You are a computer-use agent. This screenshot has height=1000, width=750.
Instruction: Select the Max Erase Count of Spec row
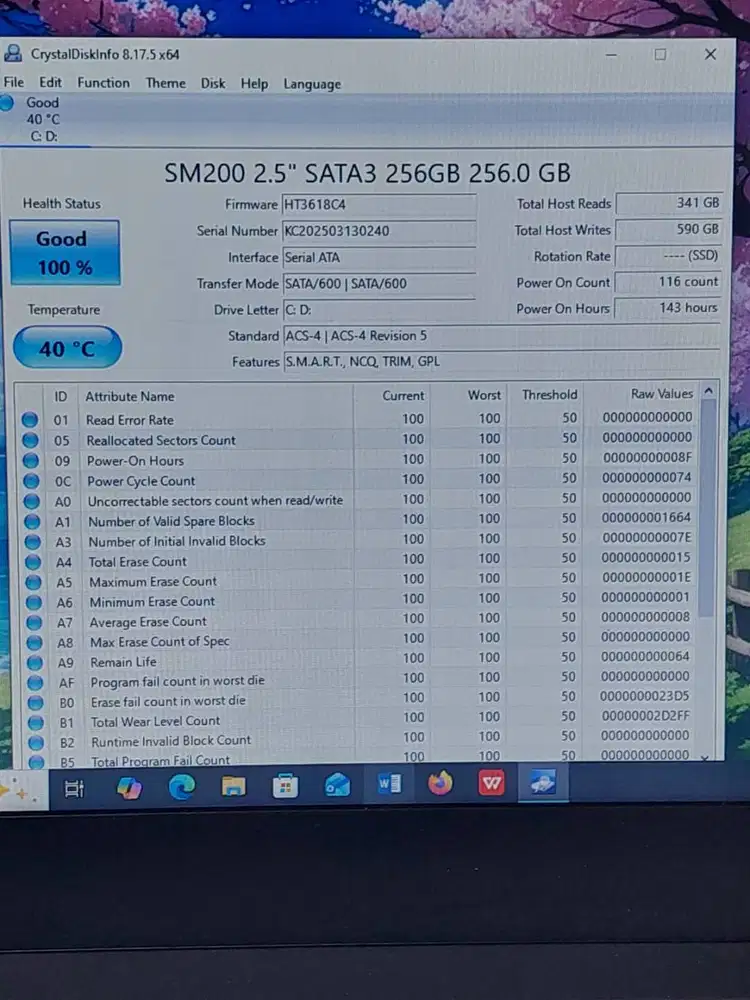click(x=360, y=640)
